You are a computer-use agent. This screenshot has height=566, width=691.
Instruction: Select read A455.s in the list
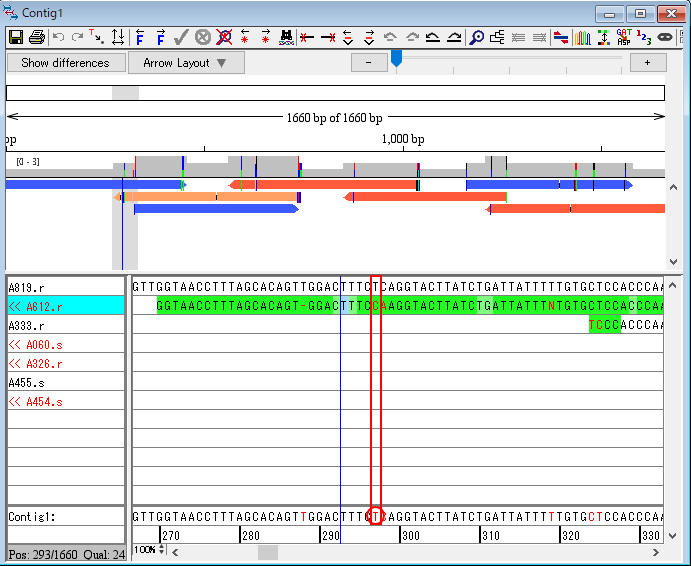(x=66, y=382)
